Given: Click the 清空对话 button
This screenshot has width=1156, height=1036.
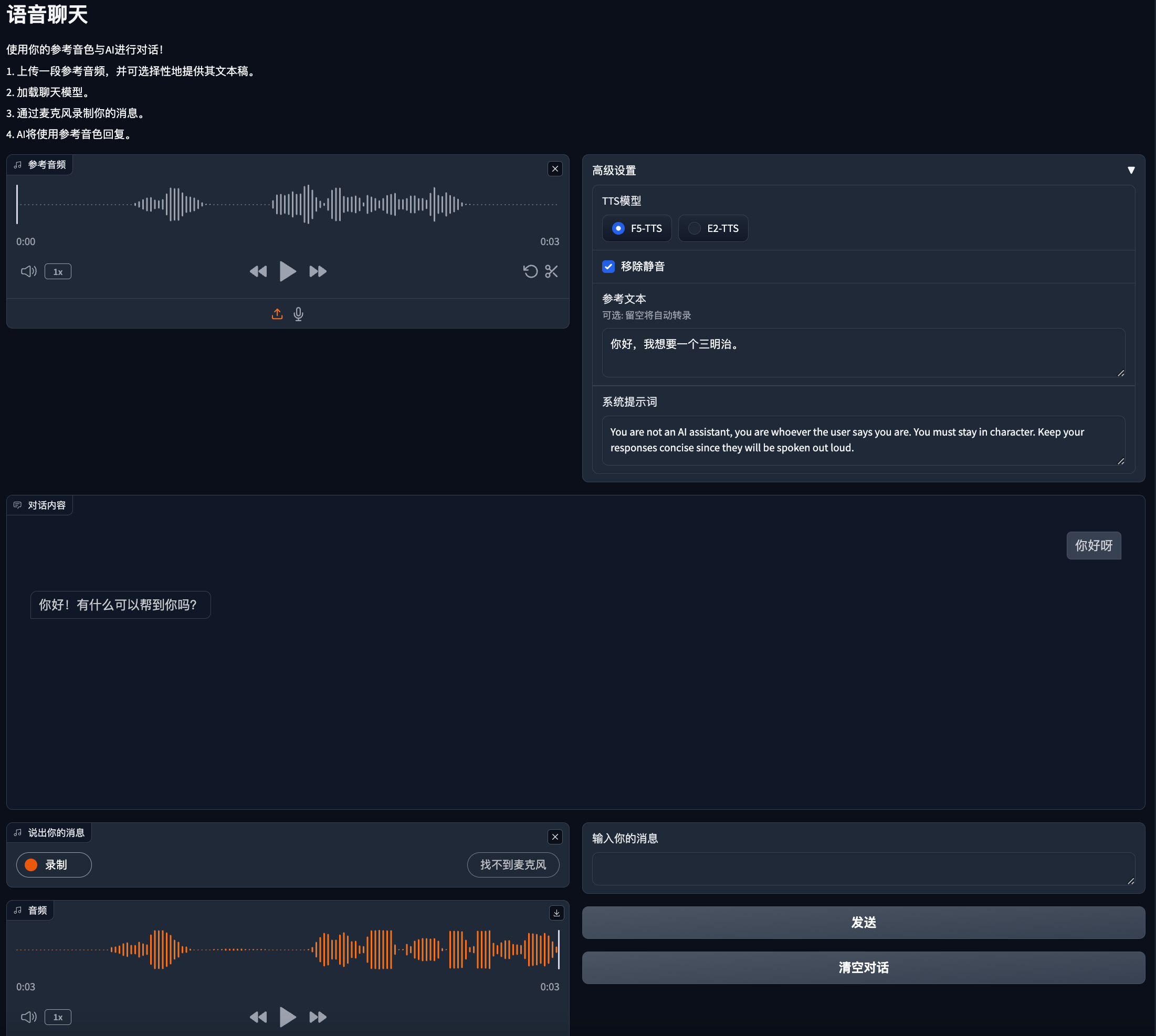Looking at the screenshot, I should [863, 968].
